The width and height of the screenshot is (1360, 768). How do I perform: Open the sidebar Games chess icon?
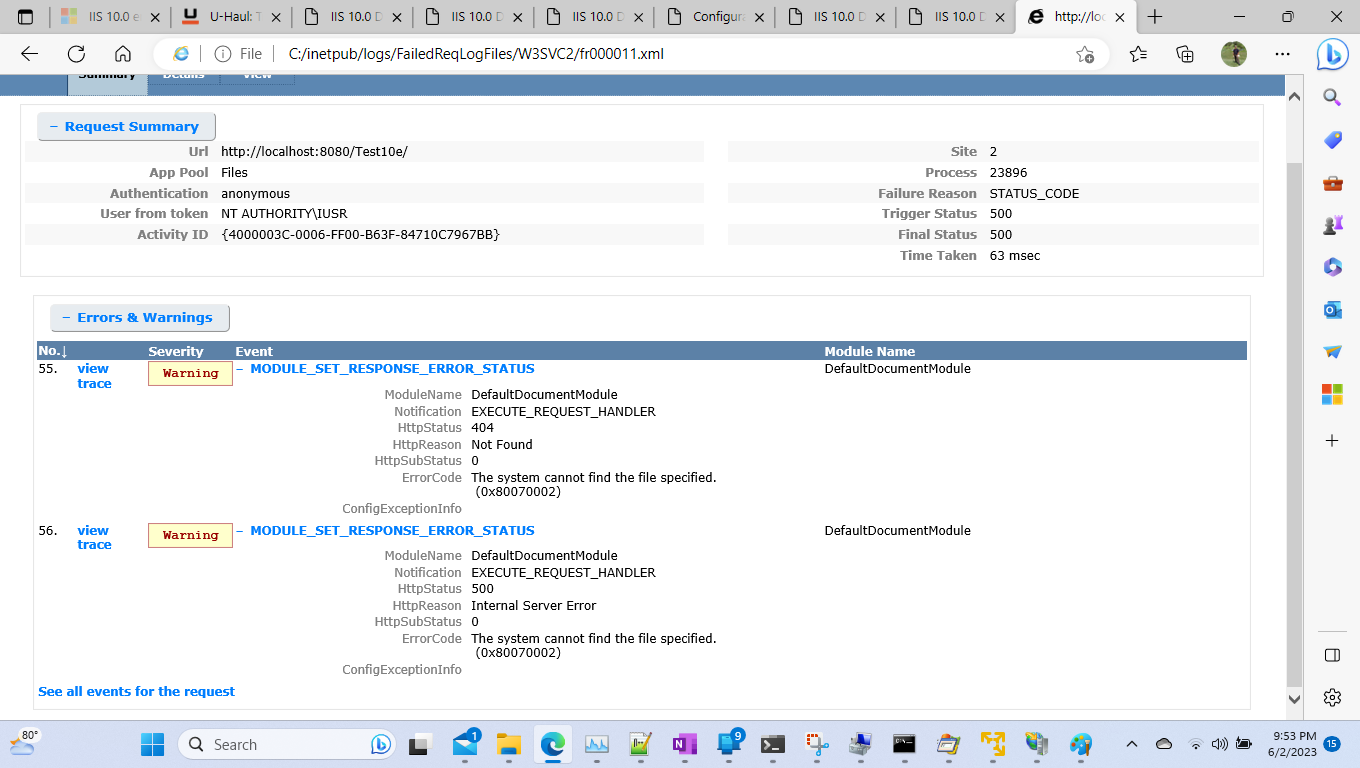pos(1332,225)
